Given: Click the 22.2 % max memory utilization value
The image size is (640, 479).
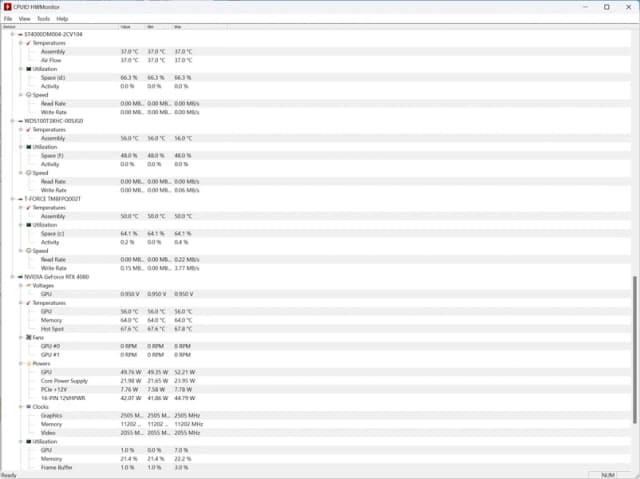Looking at the screenshot, I should coord(182,459).
